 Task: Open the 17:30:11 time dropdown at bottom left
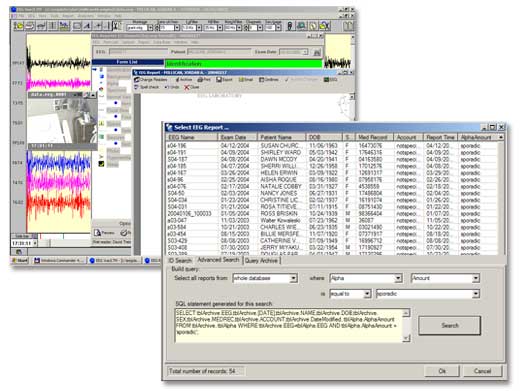(35, 243)
